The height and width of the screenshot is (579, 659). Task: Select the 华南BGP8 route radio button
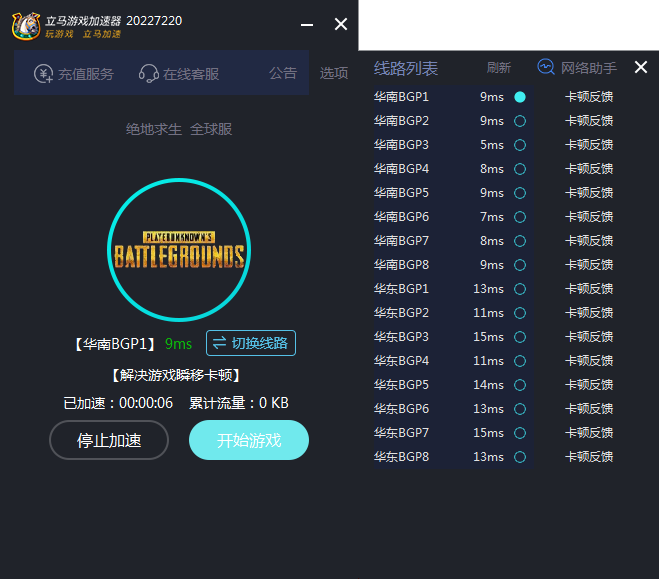click(520, 265)
